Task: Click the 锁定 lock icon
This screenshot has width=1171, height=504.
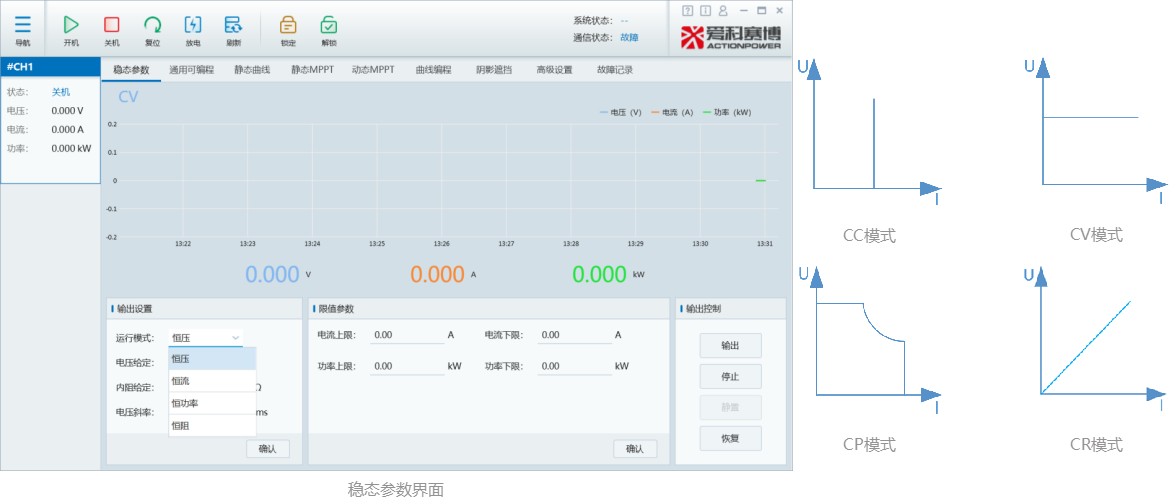Action: tap(288, 25)
